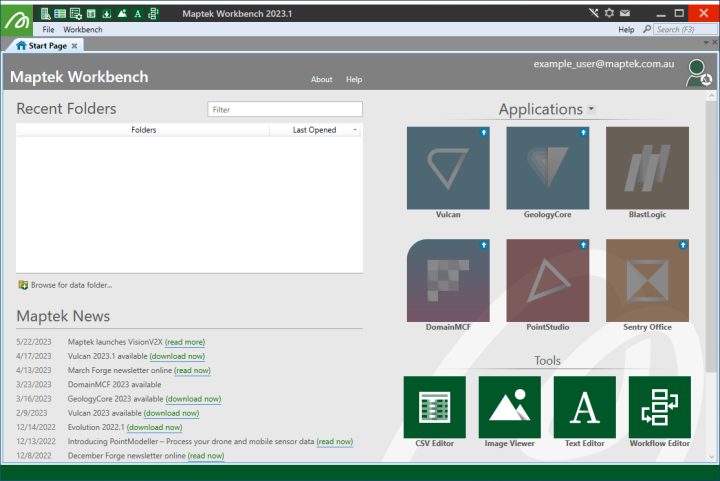Open the GeologyCore application tile
This screenshot has height=481, width=720.
click(547, 168)
